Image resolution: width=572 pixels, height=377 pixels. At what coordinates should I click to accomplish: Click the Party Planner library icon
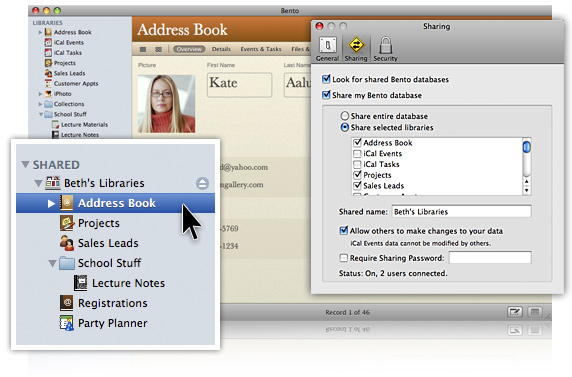click(x=67, y=323)
